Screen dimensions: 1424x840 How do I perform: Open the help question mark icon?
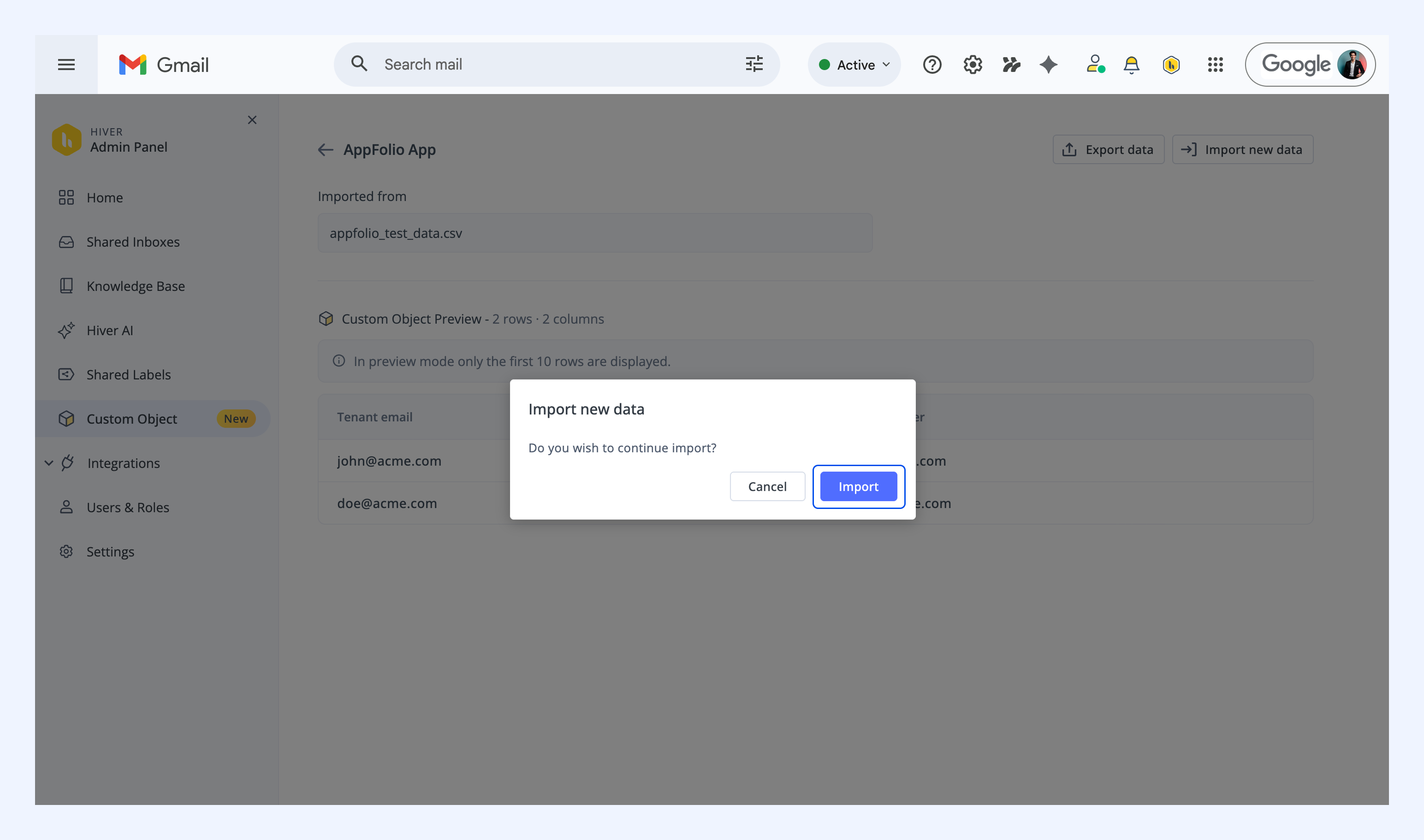tap(932, 65)
